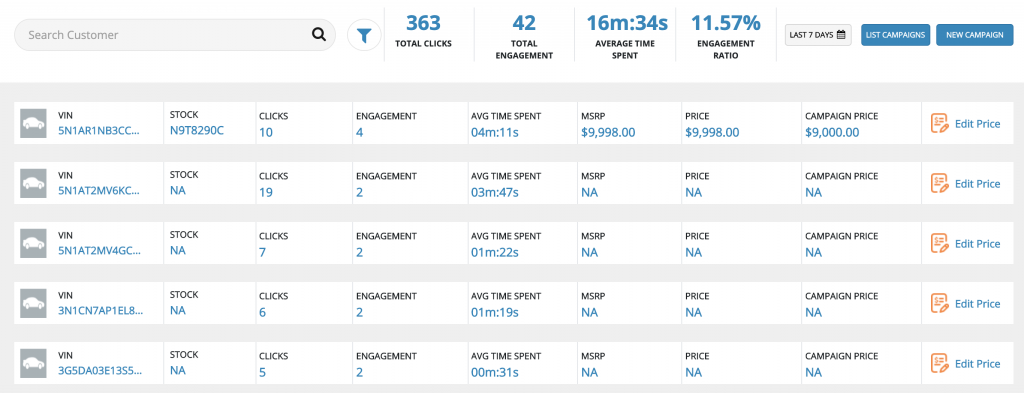Image resolution: width=1024 pixels, height=393 pixels.
Task: Click car thumbnail for VIN 5N1AR1NB3CC
Action: (x=33, y=123)
